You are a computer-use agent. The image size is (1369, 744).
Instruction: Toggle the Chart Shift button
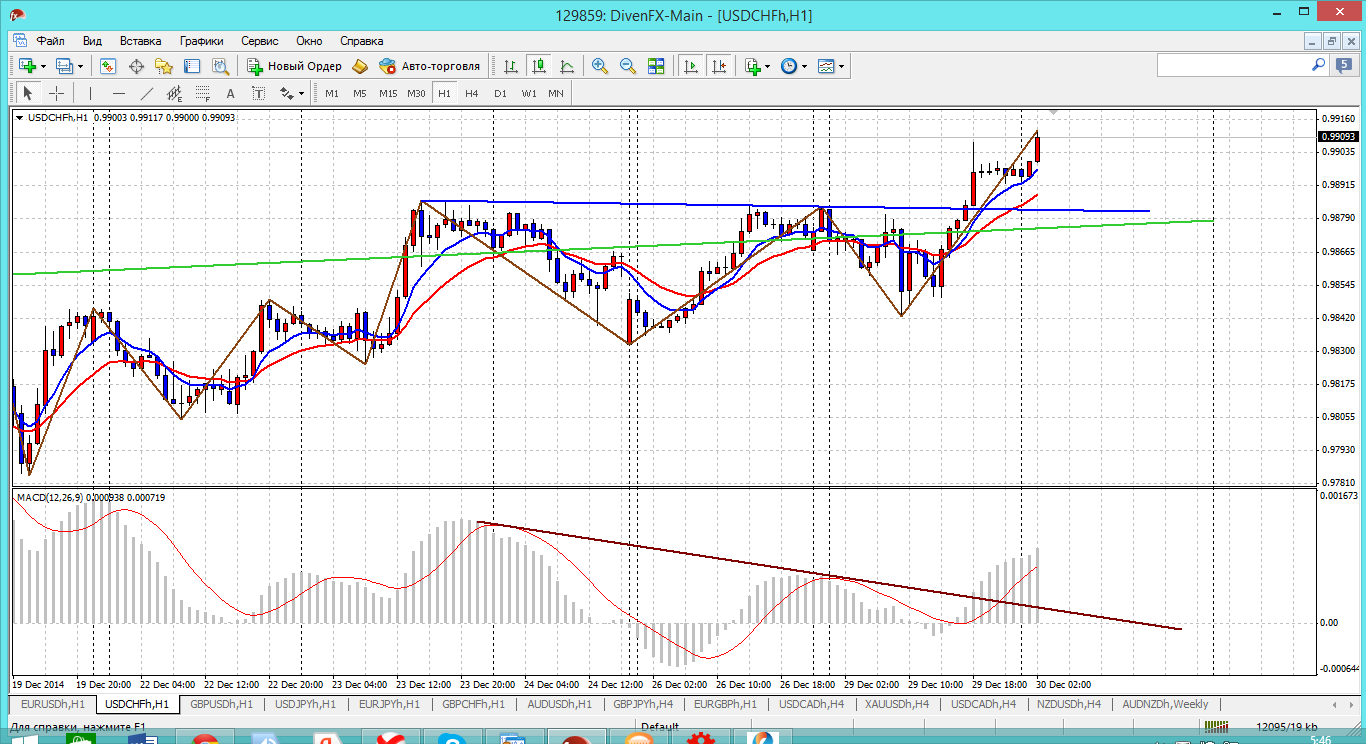point(718,66)
